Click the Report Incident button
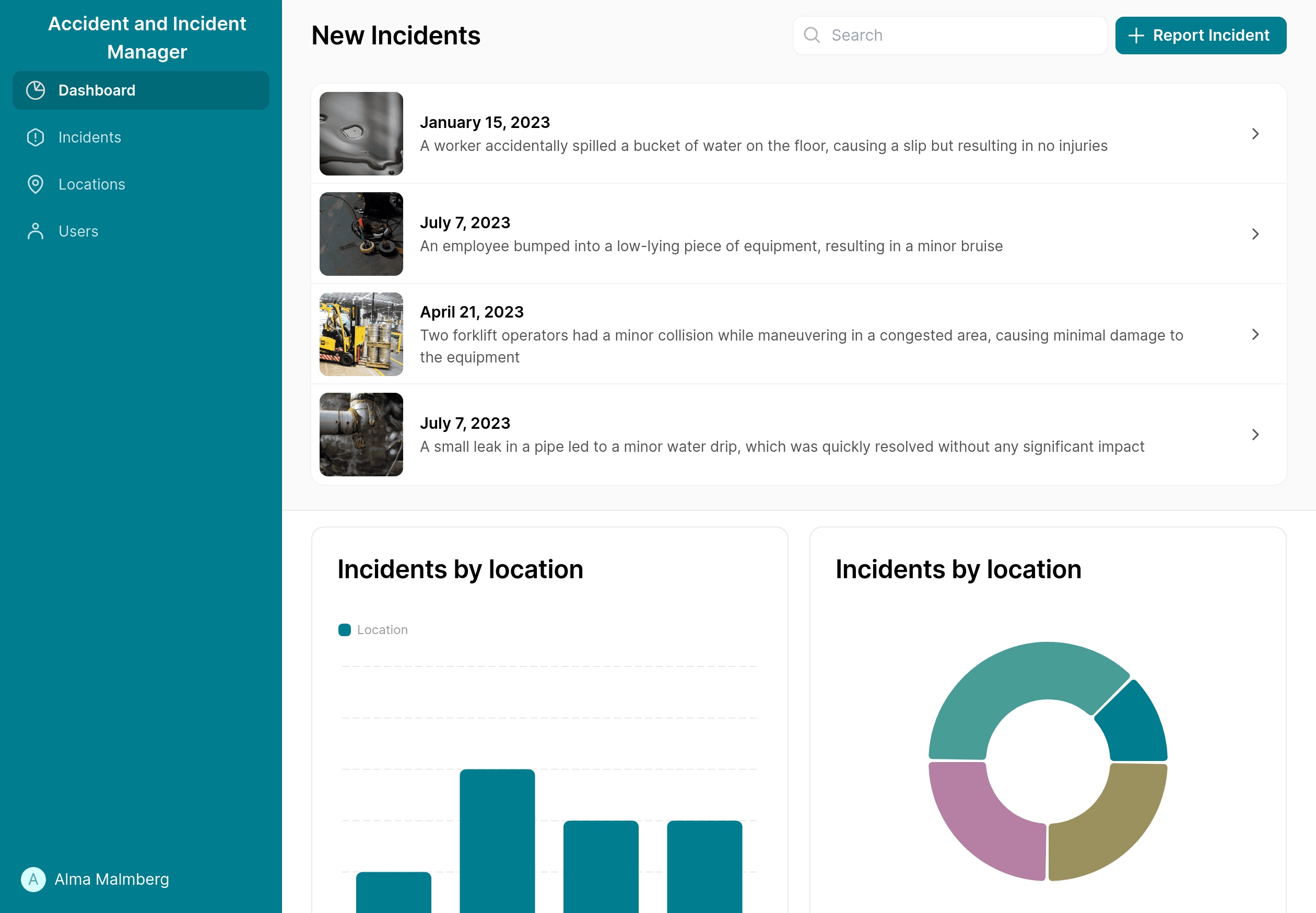1316x913 pixels. coord(1201,36)
